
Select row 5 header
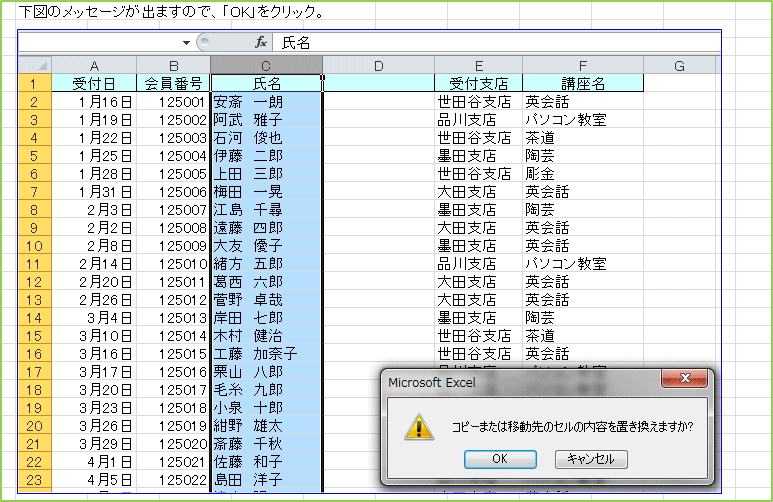(x=35, y=156)
